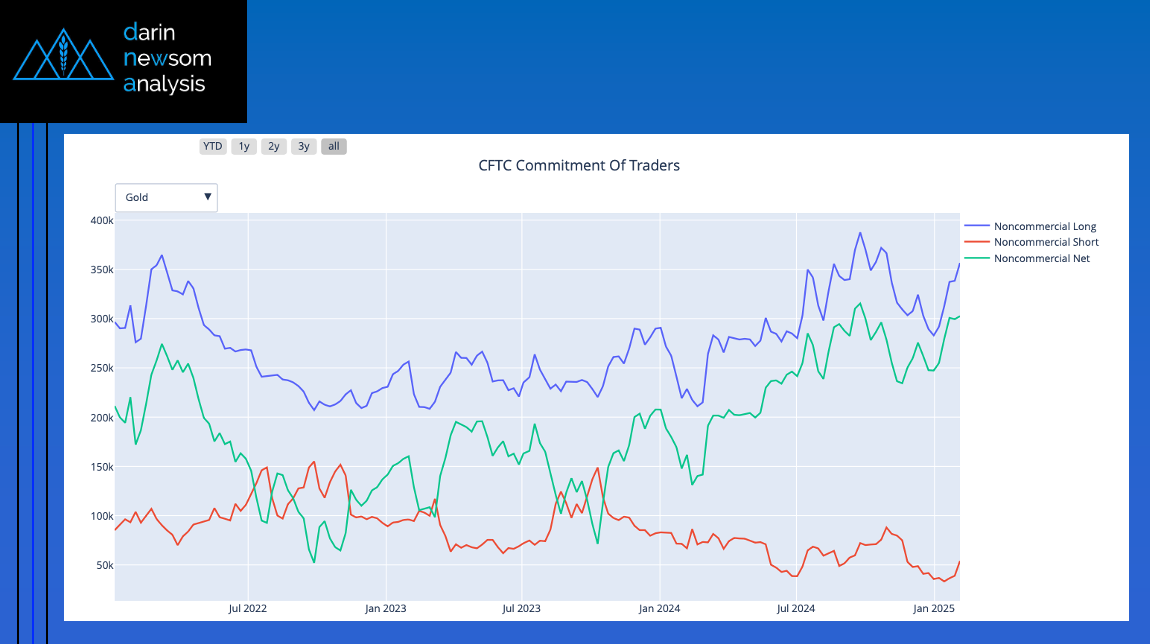1150x644 pixels.
Task: Click the mountain and wheat logo icon
Action: coord(64,58)
